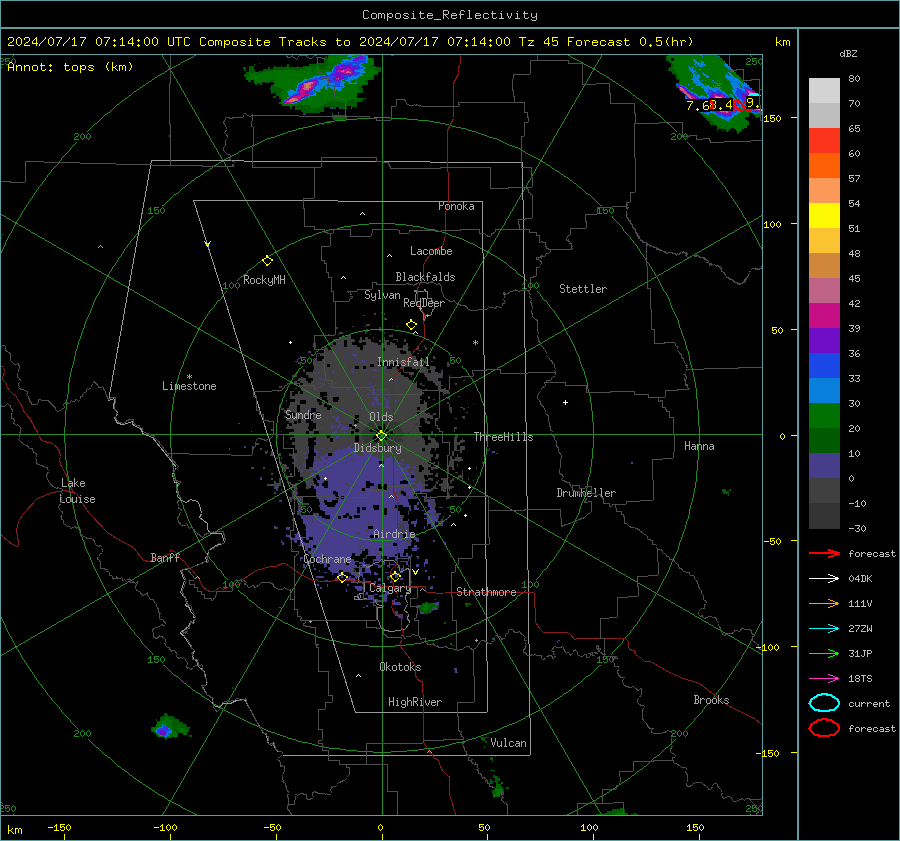The width and height of the screenshot is (900, 841).
Task: Click the Didsbury label
Action: coord(378,448)
